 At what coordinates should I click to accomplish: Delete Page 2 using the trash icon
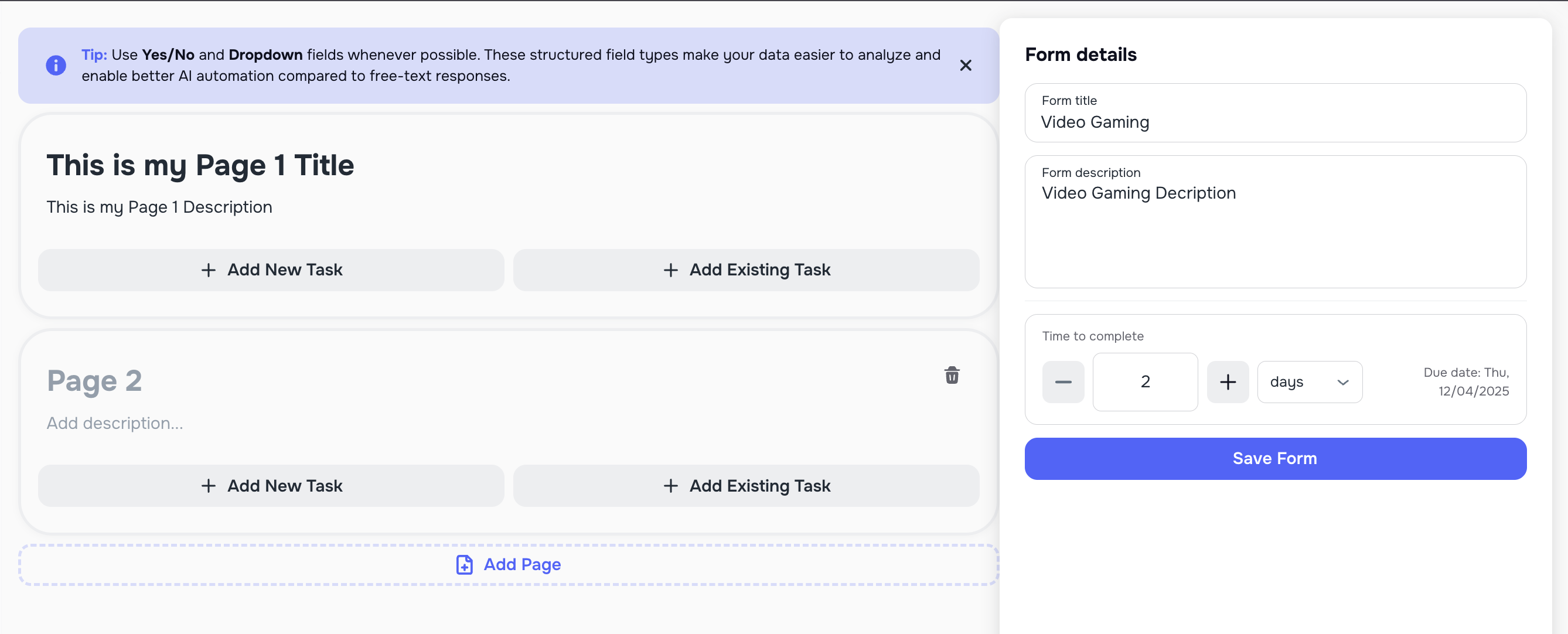click(952, 376)
